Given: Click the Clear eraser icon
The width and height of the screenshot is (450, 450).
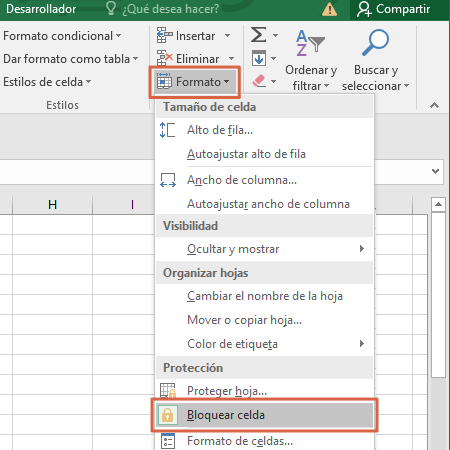Looking at the screenshot, I should coord(259,81).
